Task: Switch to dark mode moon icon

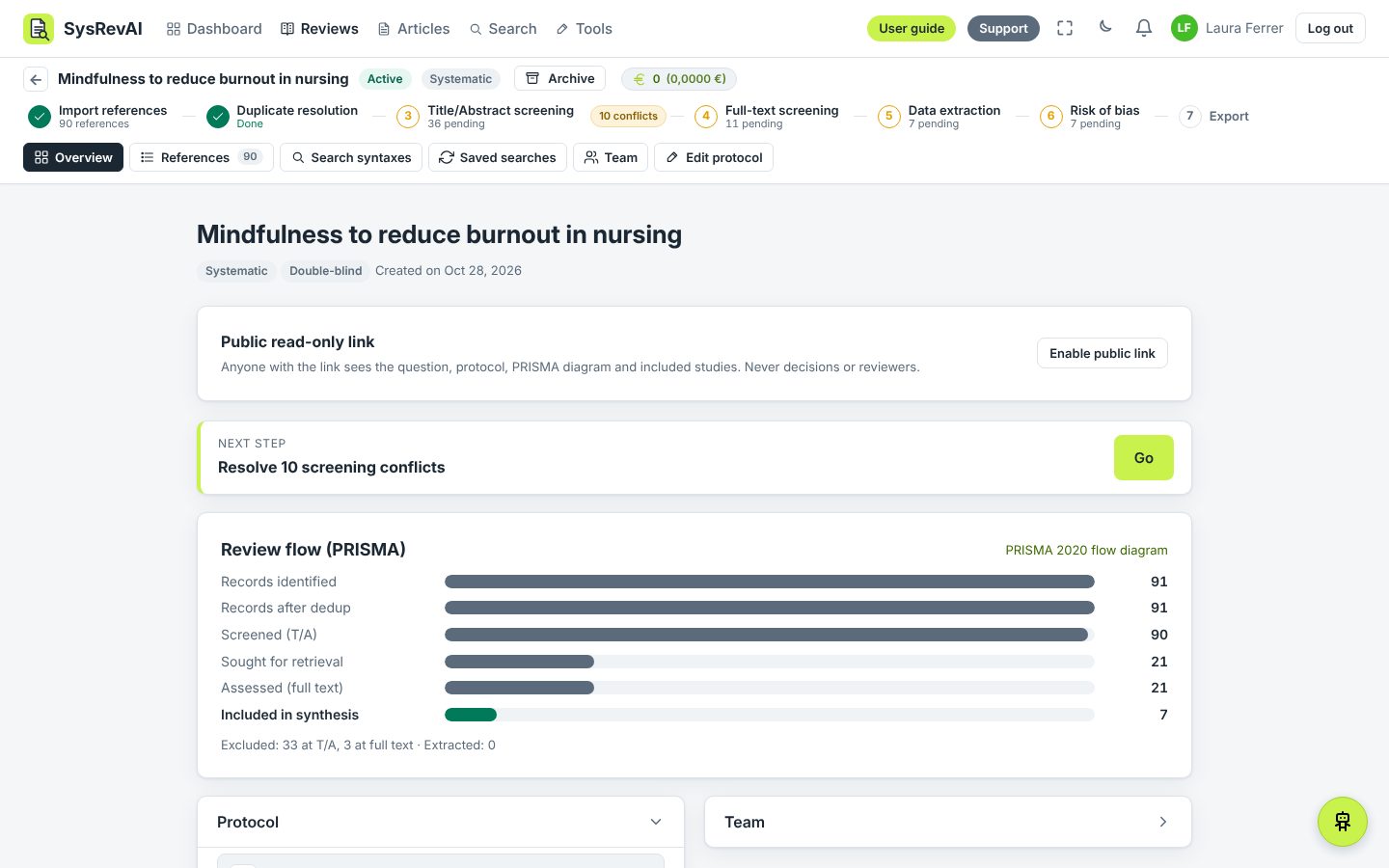Action: (1105, 27)
